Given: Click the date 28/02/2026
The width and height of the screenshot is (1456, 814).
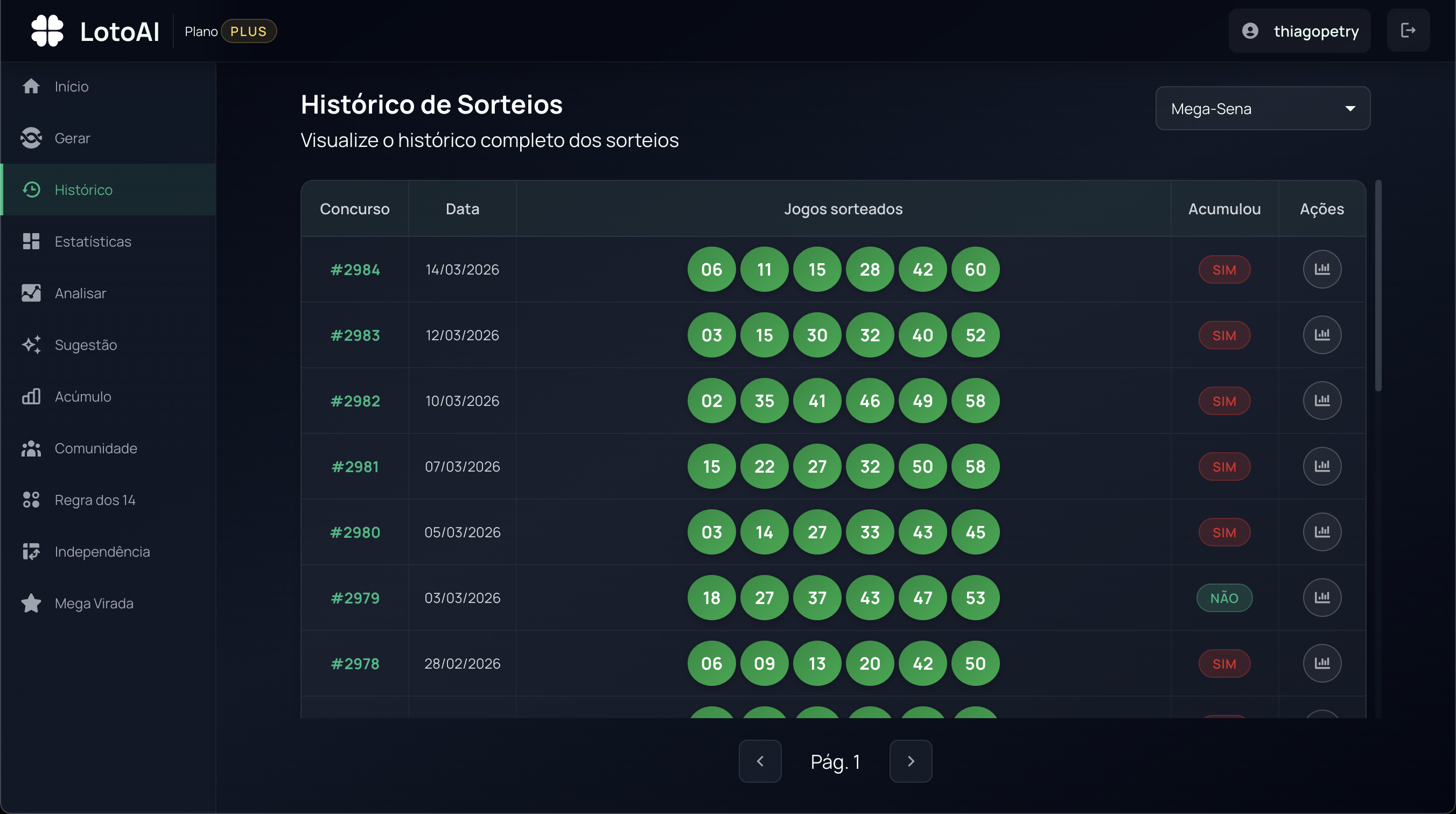Looking at the screenshot, I should 463,663.
